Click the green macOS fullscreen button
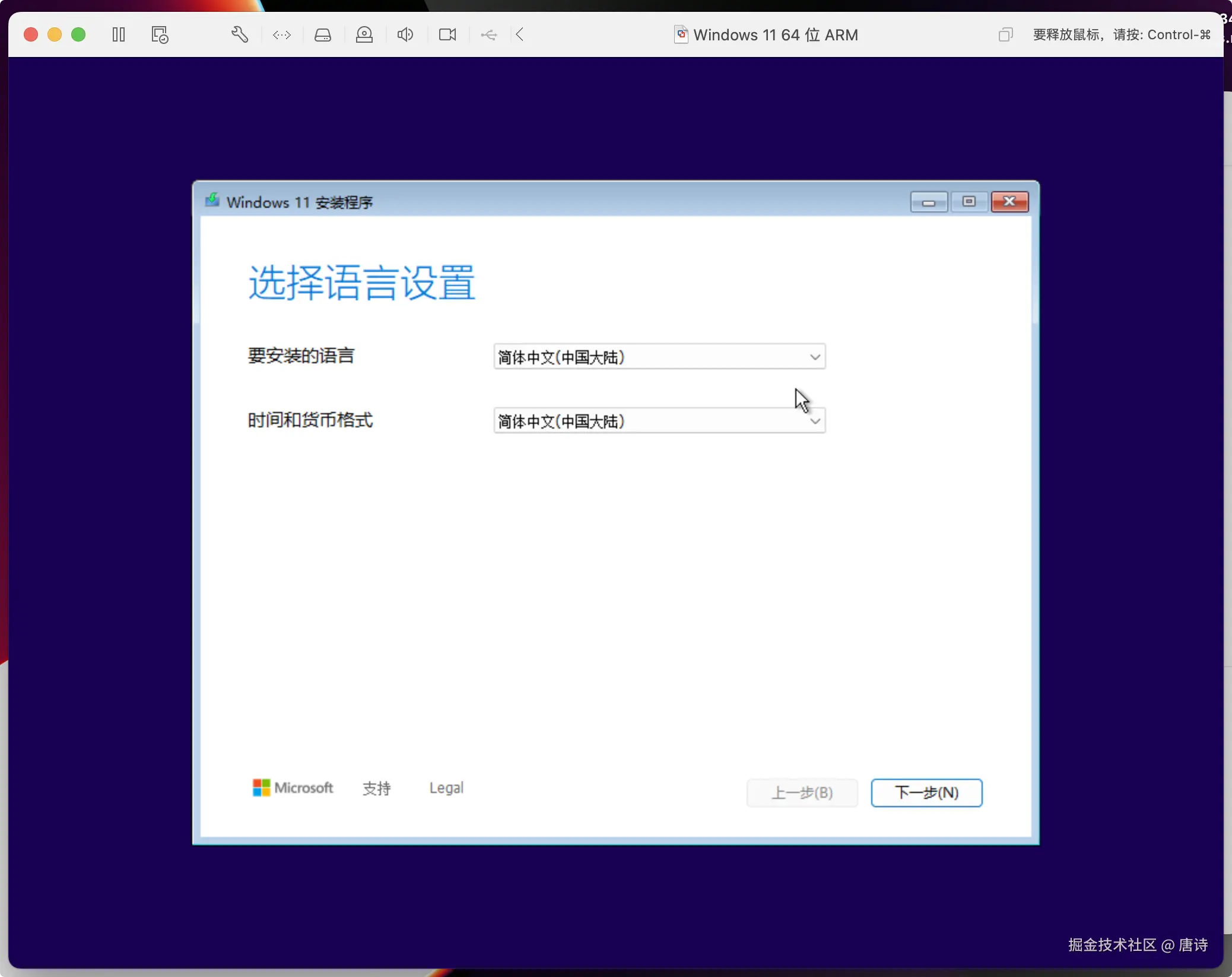1232x977 pixels. [x=78, y=34]
